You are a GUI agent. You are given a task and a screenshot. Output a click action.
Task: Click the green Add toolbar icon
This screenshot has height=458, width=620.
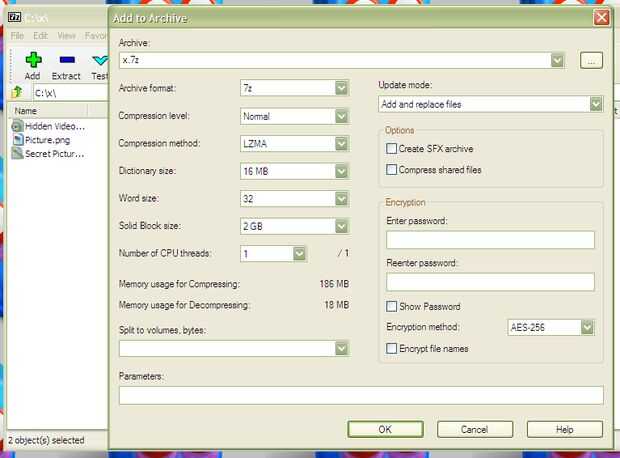pos(34,60)
